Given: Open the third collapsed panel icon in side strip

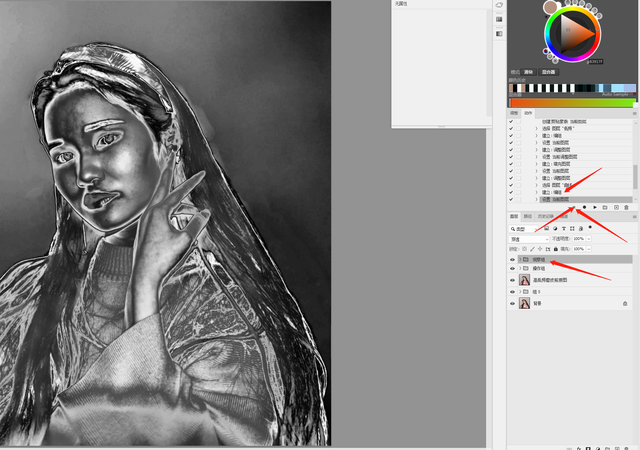Looking at the screenshot, I should (x=499, y=33).
